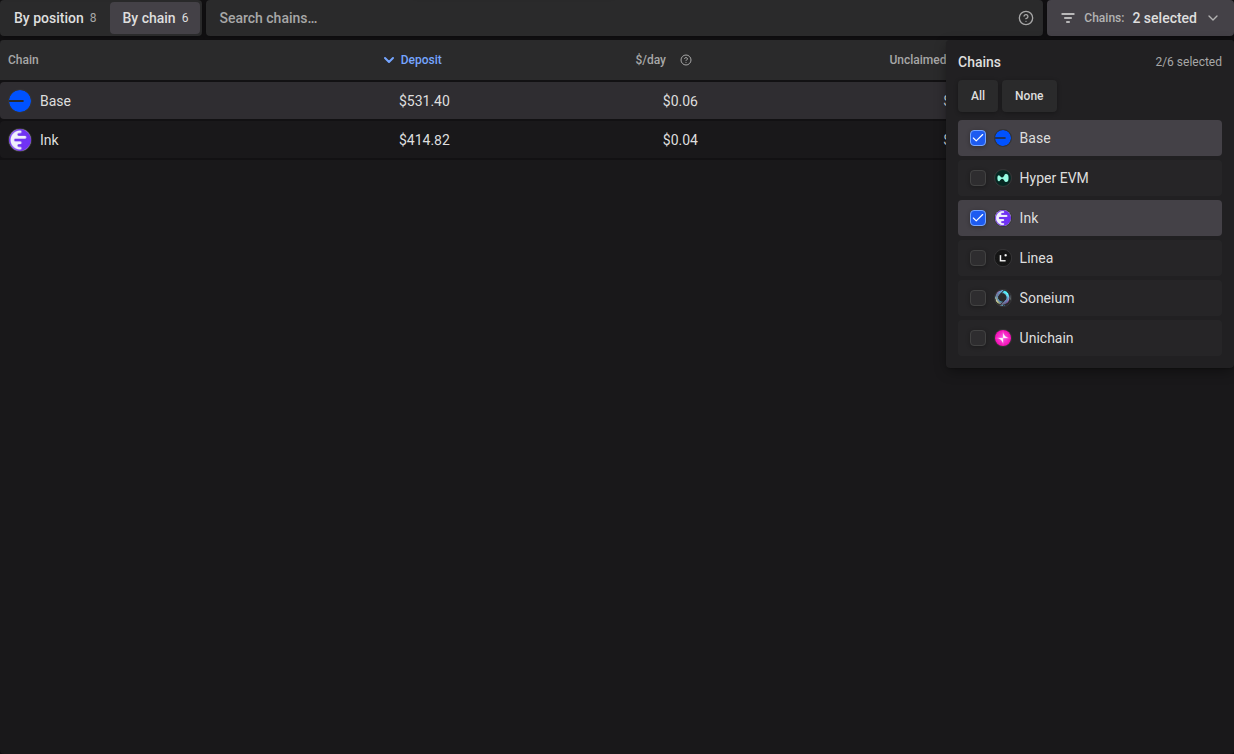The image size is (1234, 754).
Task: Click the Soneium label in filter
Action: [1047, 298]
